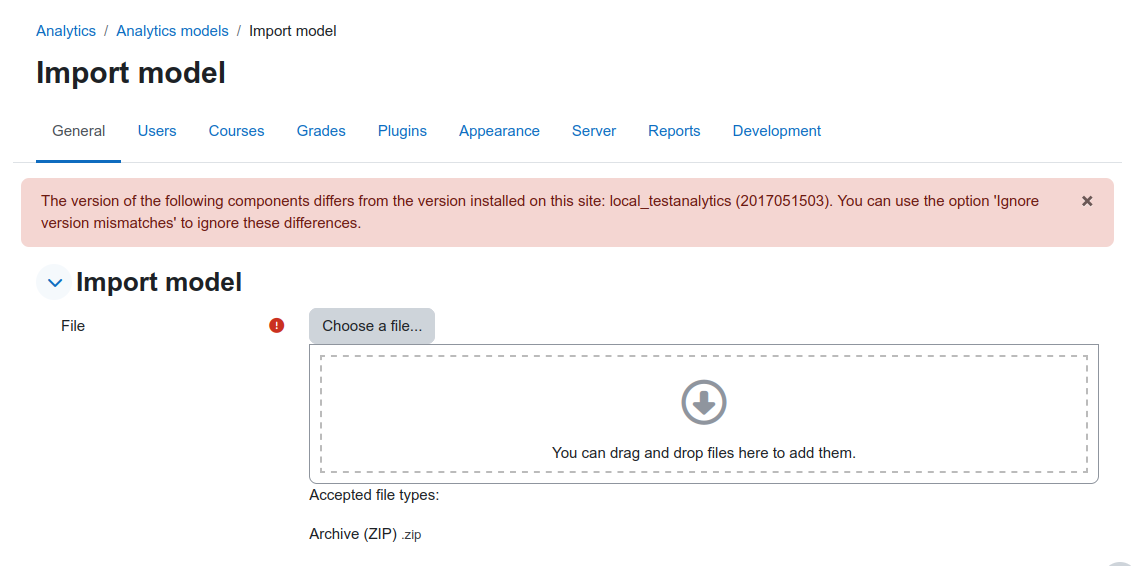
Task: Select the Development tab
Action: 777,131
